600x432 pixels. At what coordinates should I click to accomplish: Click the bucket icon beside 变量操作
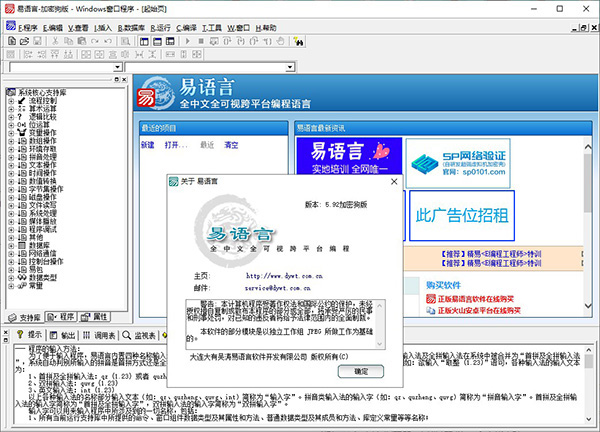coord(21,132)
